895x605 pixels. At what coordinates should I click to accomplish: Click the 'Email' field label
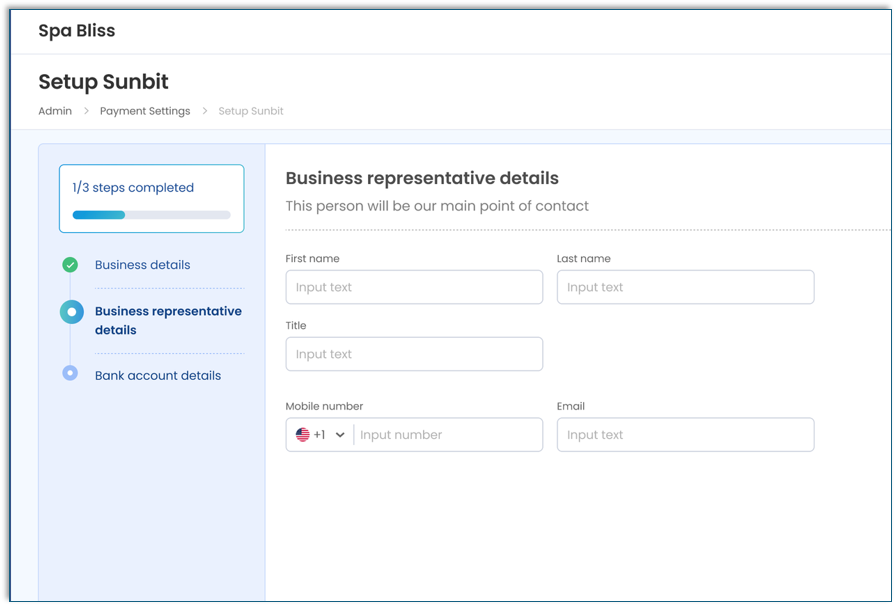coord(571,406)
